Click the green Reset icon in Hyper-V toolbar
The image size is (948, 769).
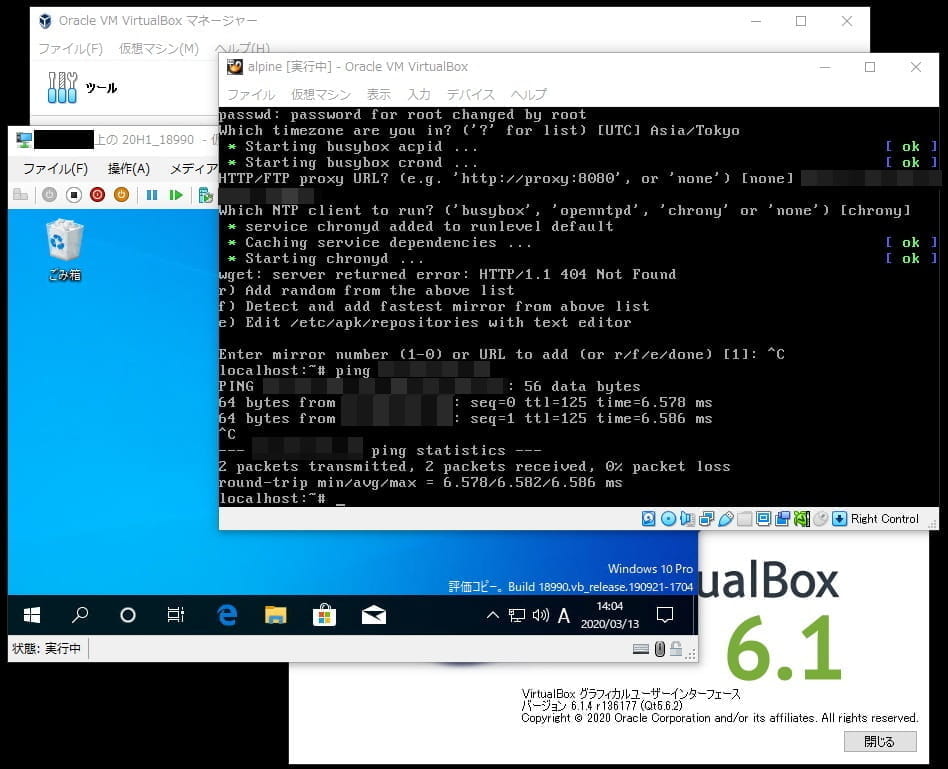pyautogui.click(x=176, y=195)
